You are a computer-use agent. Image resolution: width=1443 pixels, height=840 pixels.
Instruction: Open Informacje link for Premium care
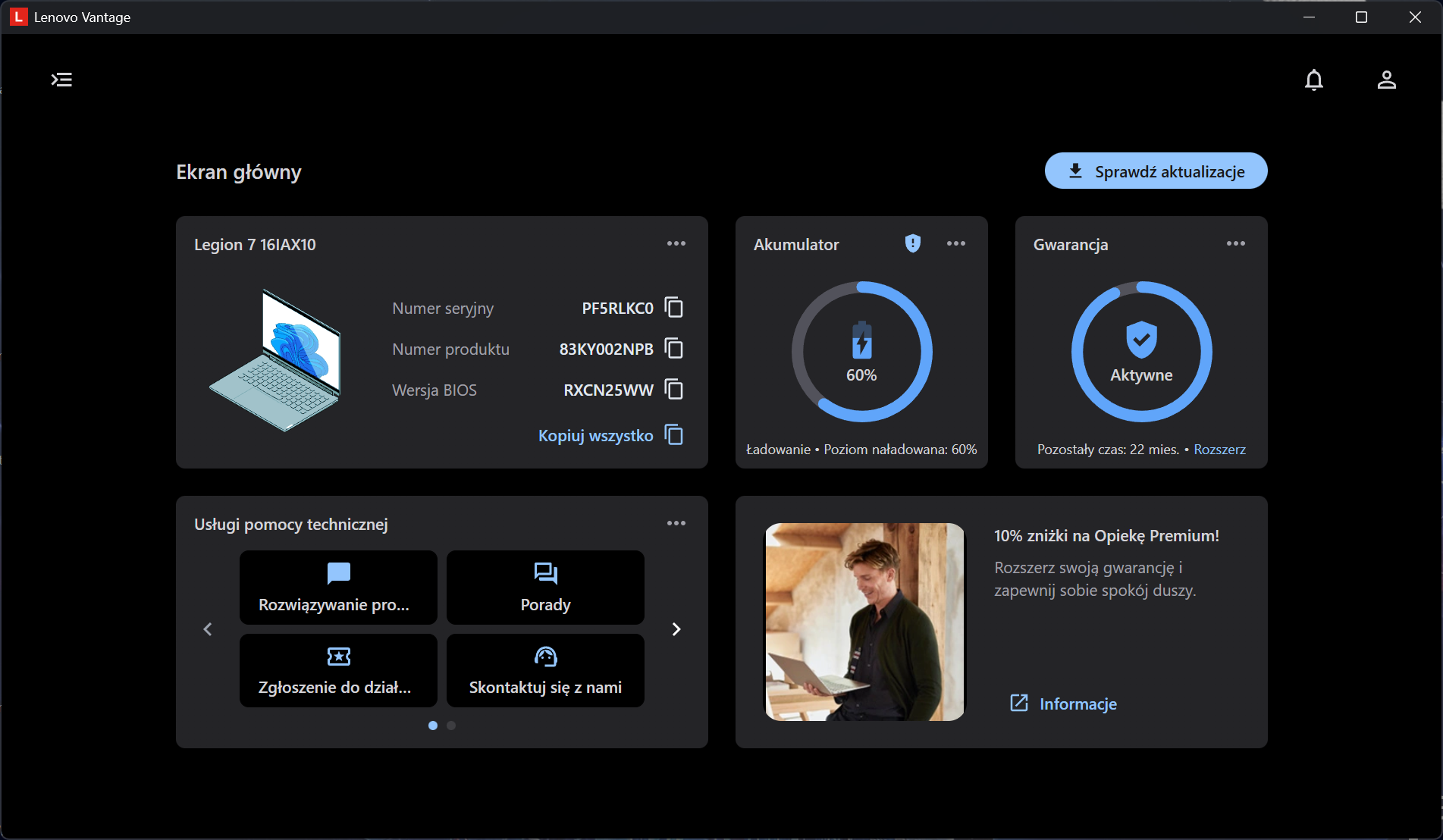click(1077, 704)
